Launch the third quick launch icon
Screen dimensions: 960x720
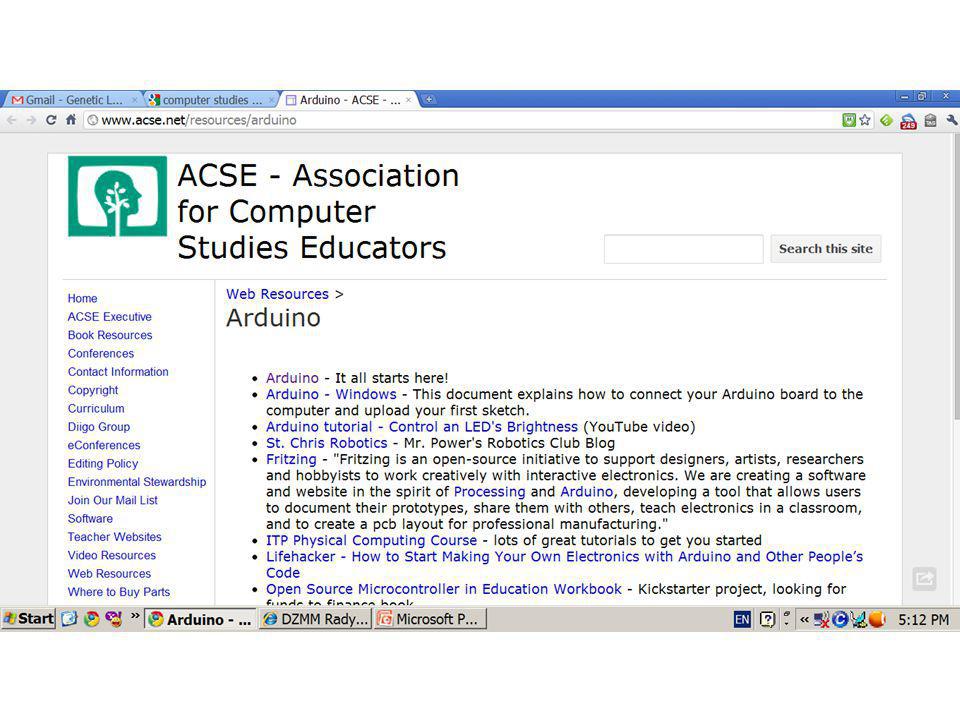coord(113,619)
